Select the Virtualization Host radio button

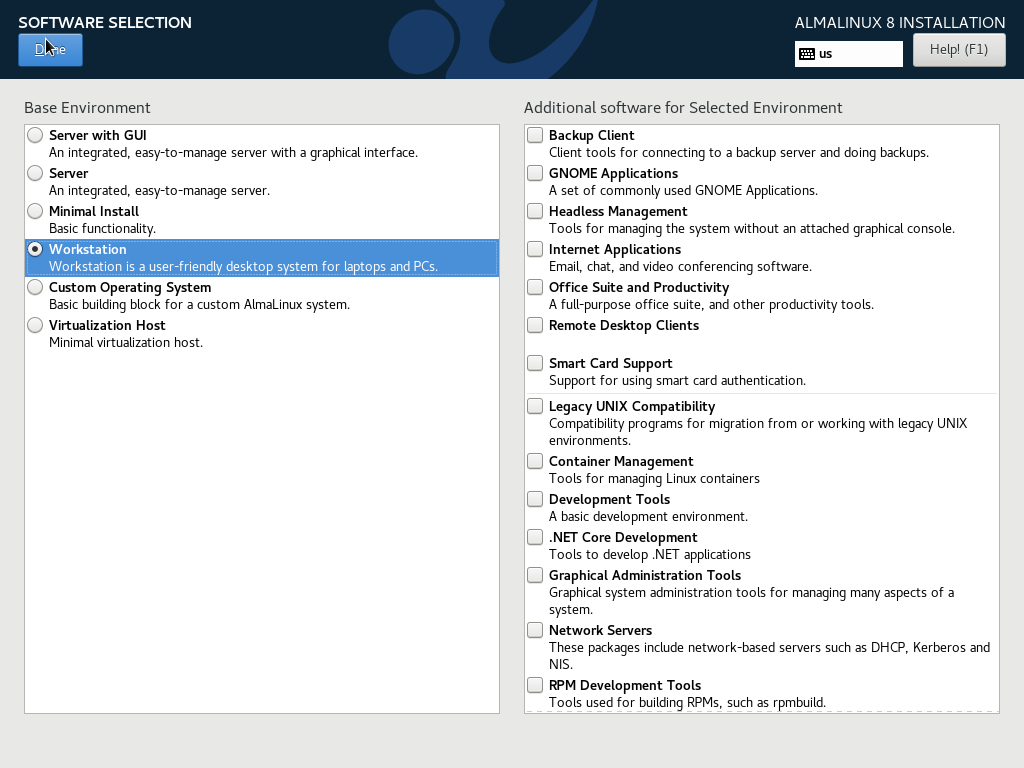[35, 325]
